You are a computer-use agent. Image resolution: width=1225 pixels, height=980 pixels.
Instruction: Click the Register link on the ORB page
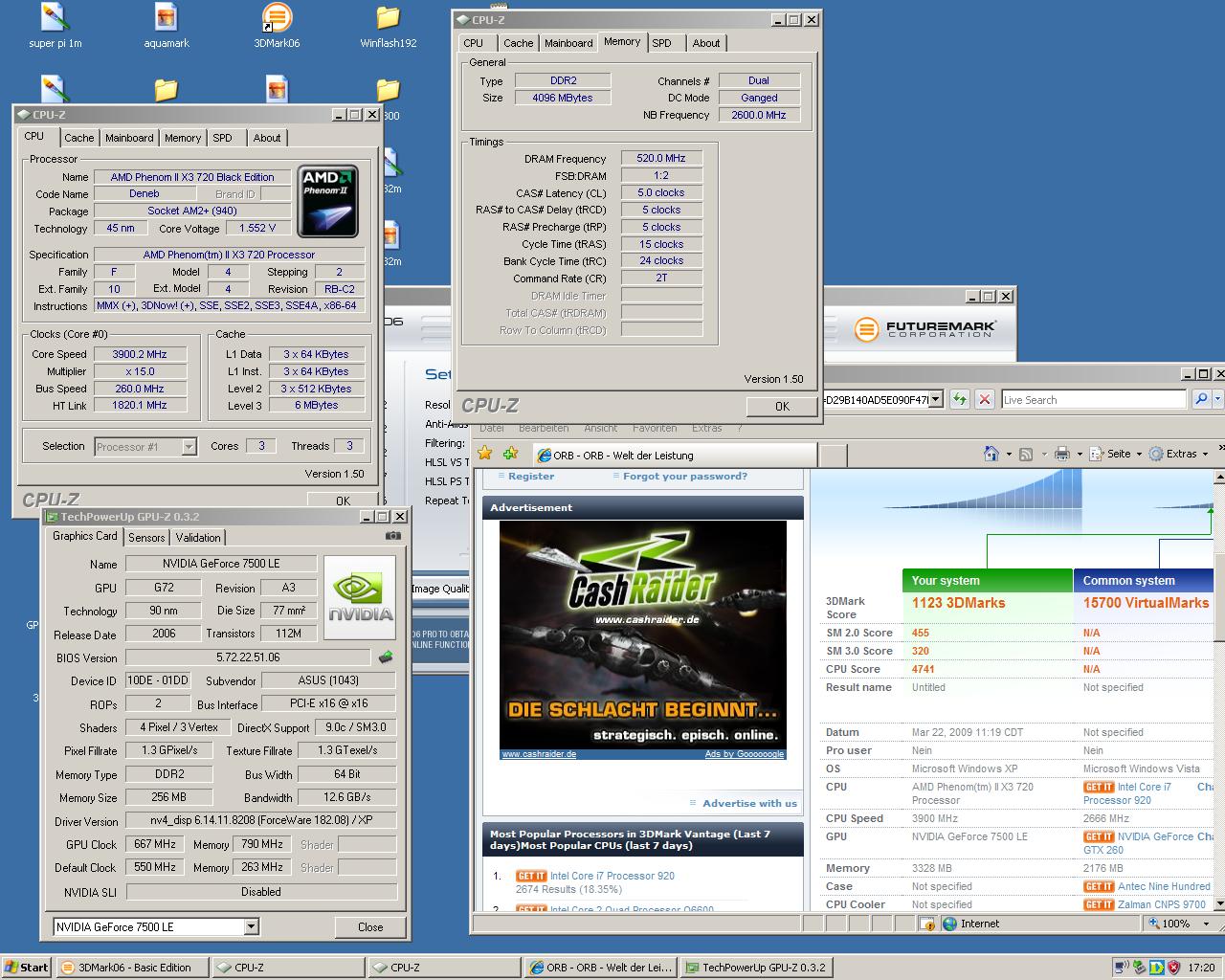coord(531,476)
